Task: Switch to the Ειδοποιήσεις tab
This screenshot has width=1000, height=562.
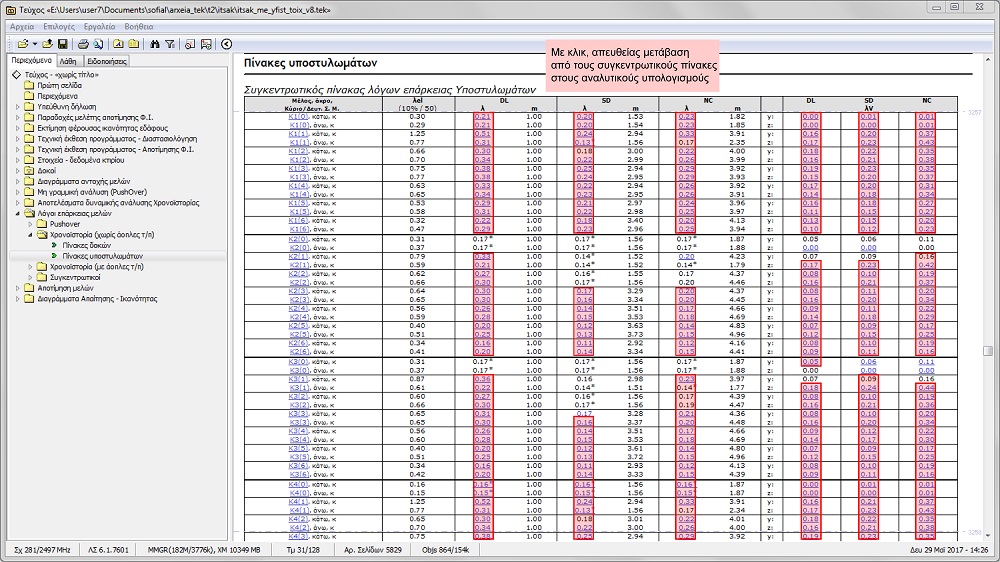Action: pyautogui.click(x=107, y=61)
